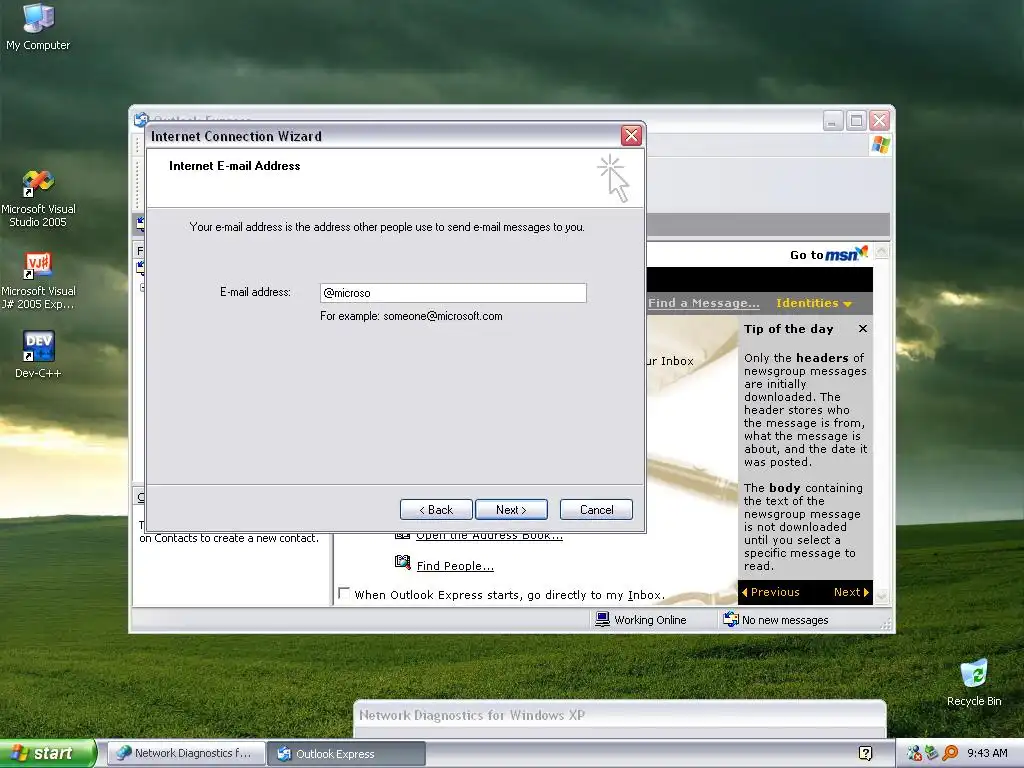Click the magnifier icon in system tray

[x=950, y=753]
